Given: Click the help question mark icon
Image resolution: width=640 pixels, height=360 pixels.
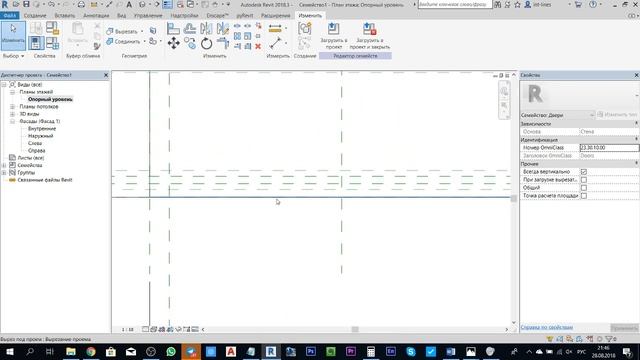Looking at the screenshot, I should tap(593, 4).
